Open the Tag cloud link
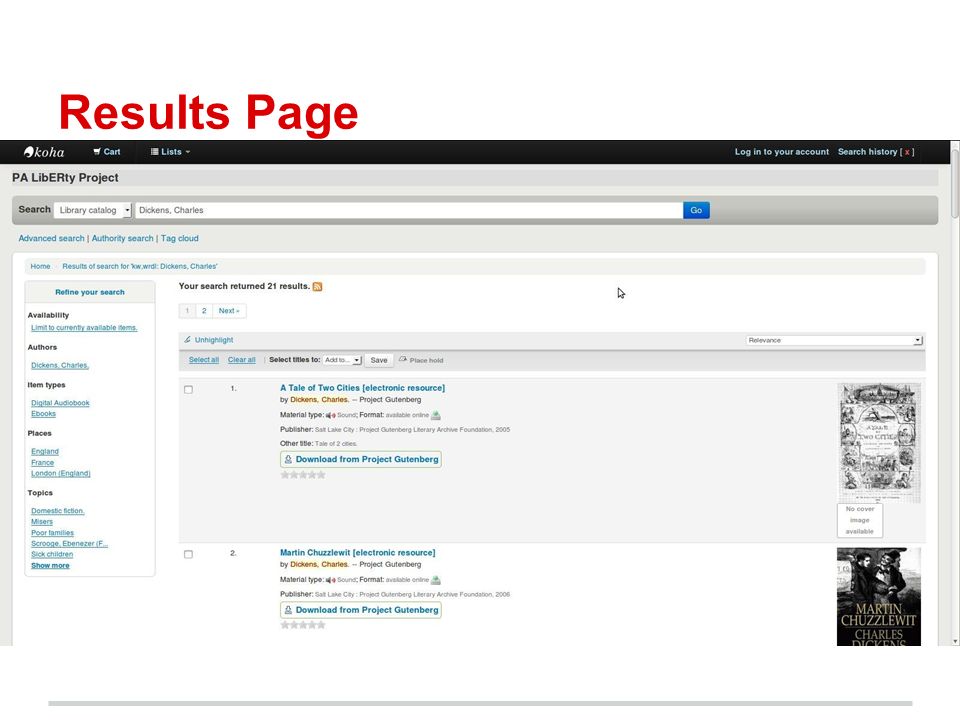The image size is (960, 720). click(179, 238)
